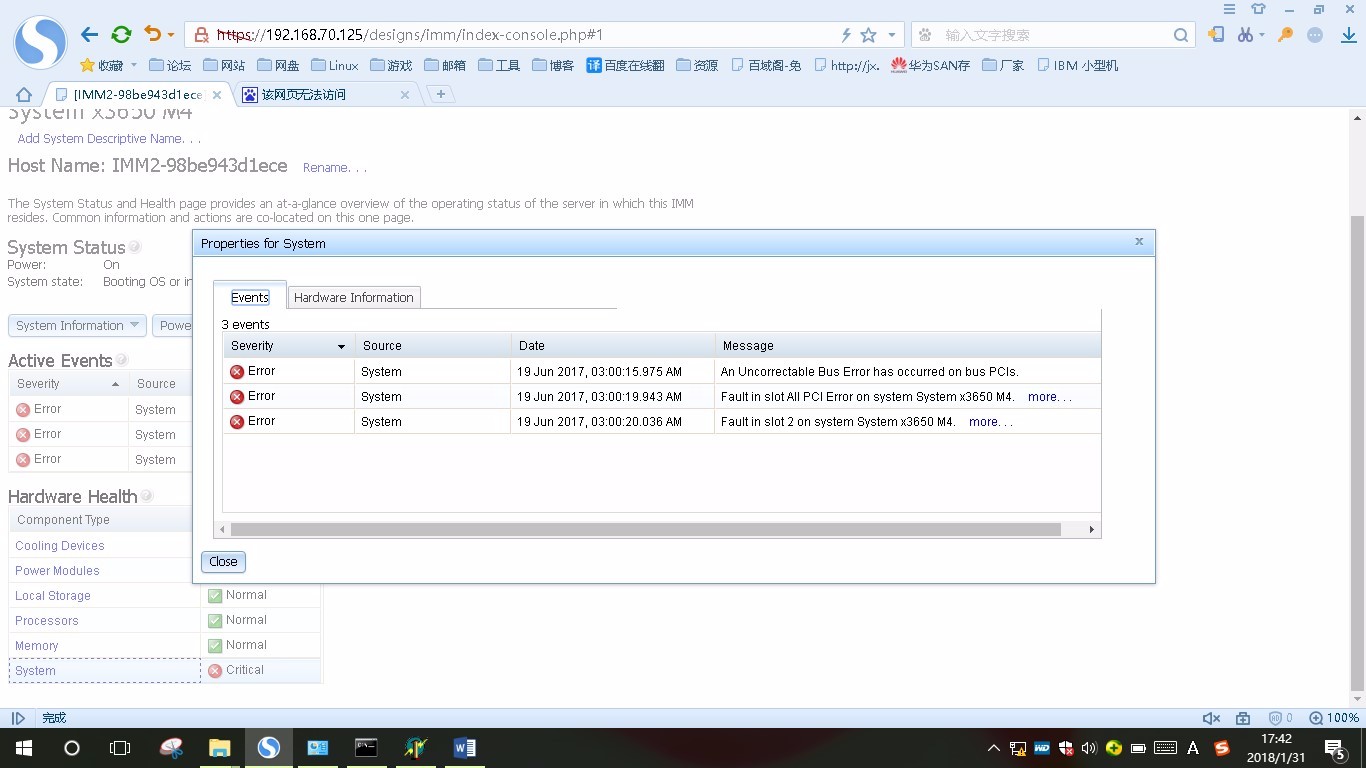Open the Processors hardware link
Screen dimensions: 1366x768
point(47,621)
